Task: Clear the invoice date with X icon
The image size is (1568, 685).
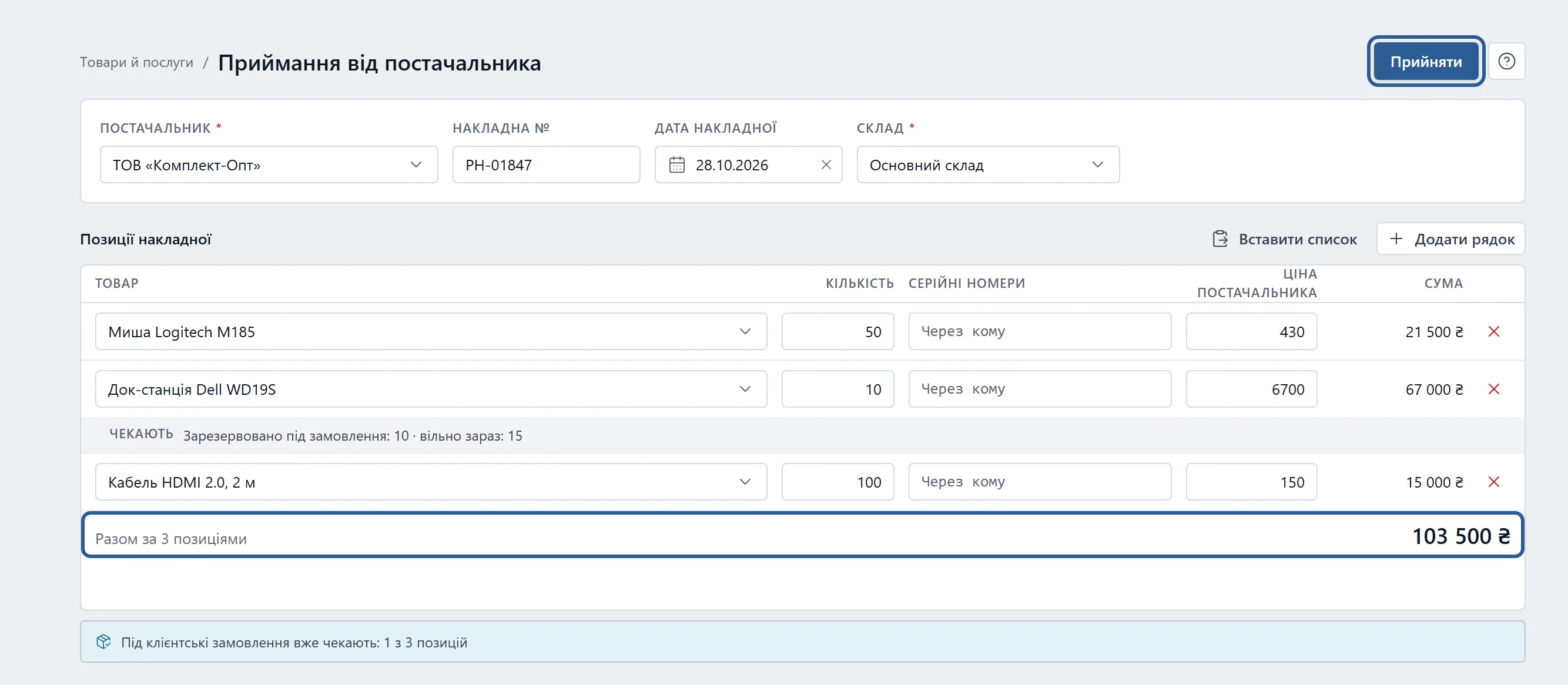Action: pyautogui.click(x=826, y=165)
